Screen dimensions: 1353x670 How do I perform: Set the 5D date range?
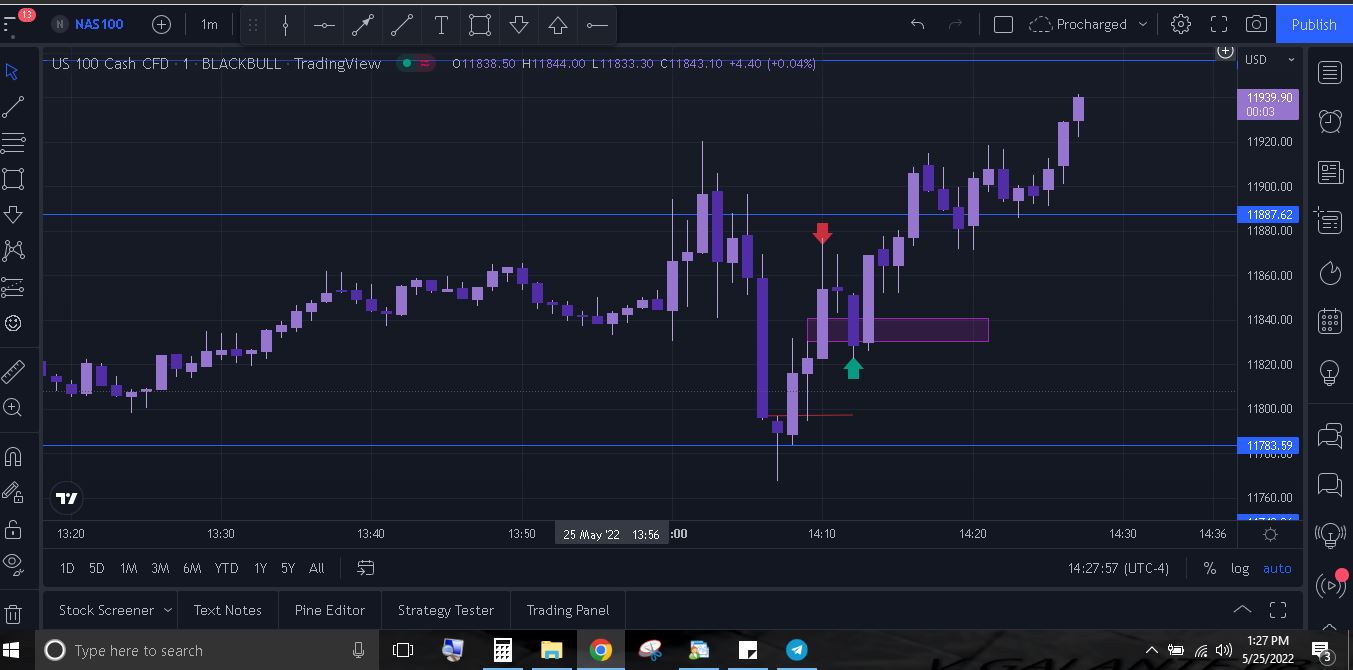(x=96, y=568)
